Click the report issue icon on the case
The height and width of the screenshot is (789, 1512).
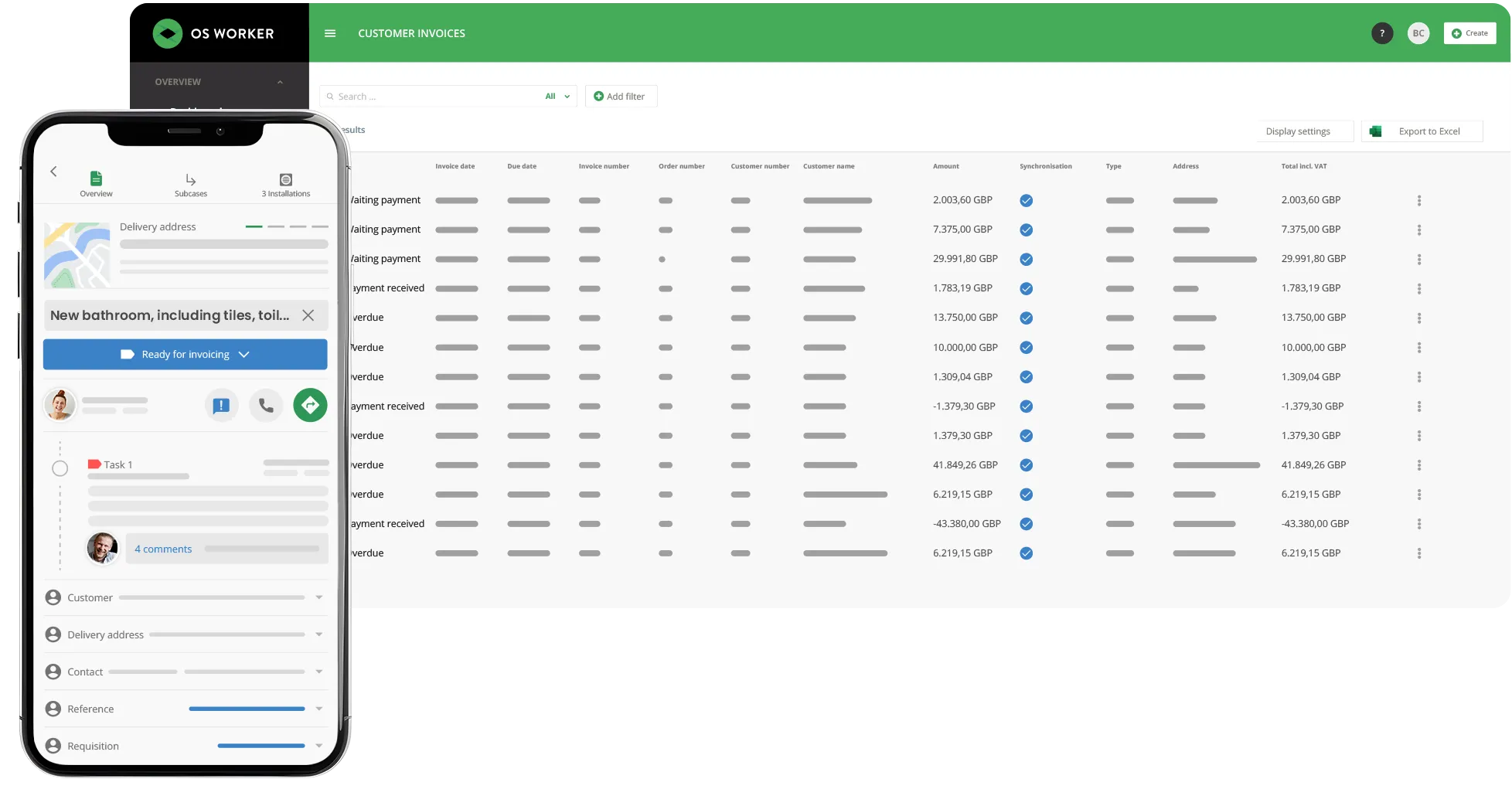(222, 405)
